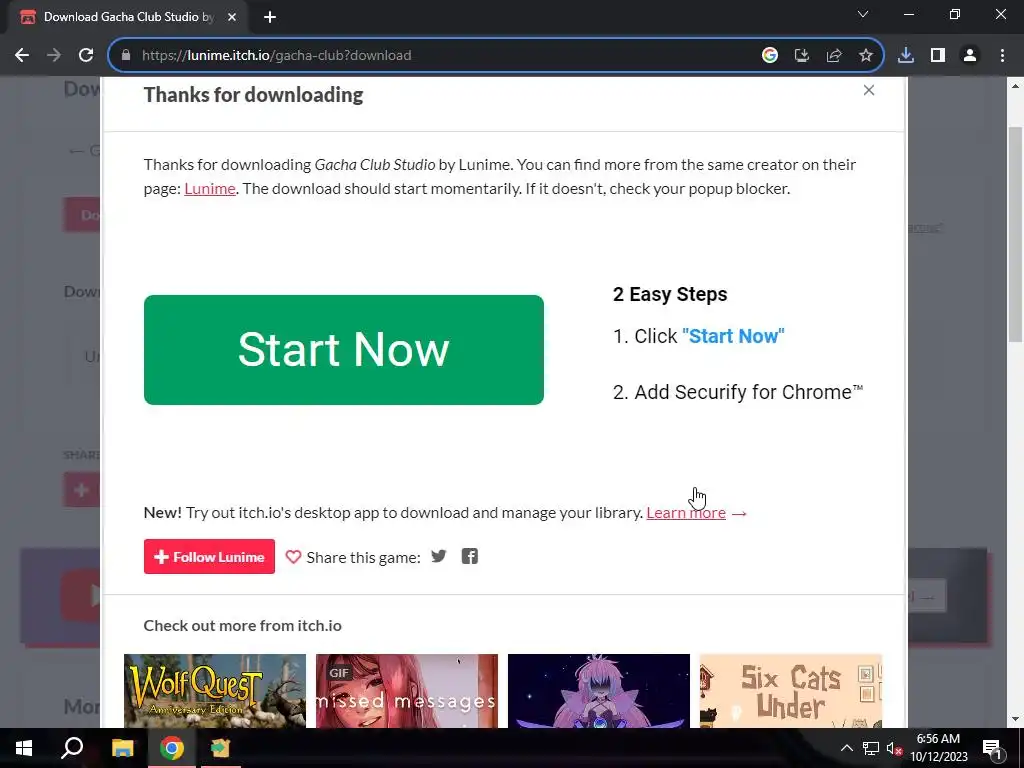
Task: Toggle the Chrome side panel icon
Action: tap(938, 56)
